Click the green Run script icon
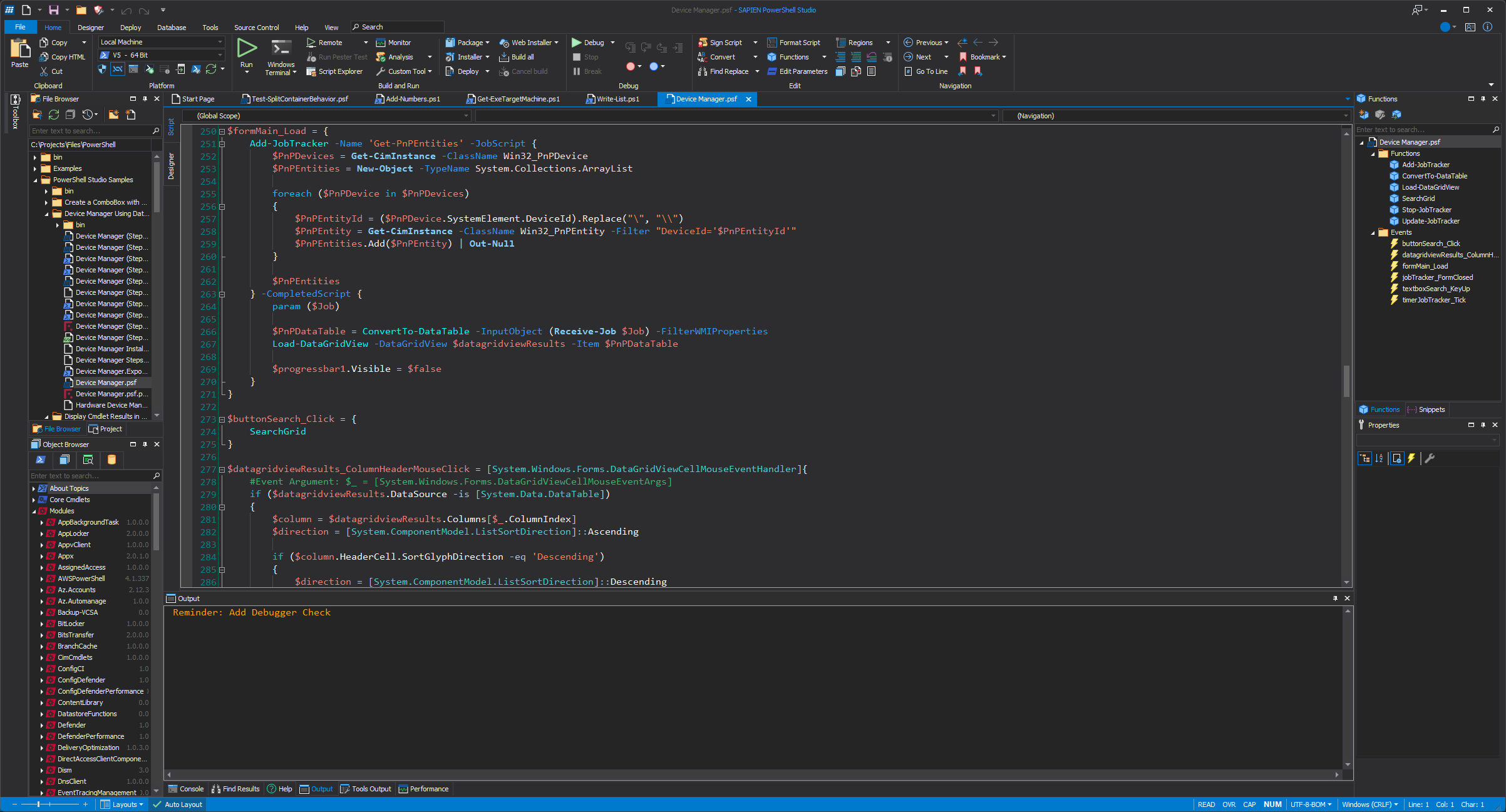This screenshot has height=812, width=1506. [246, 48]
